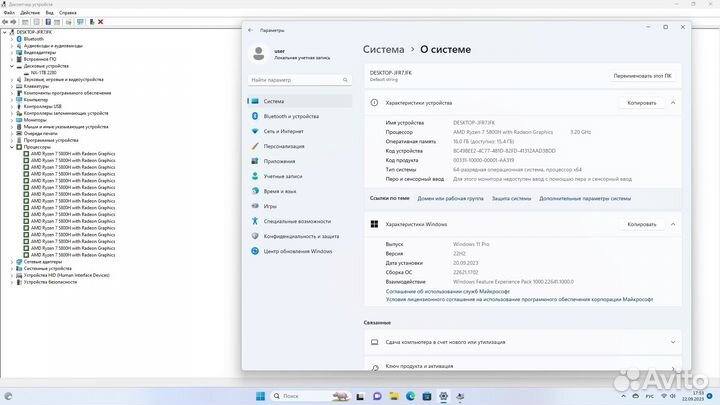Click the search magnifier in Найти параметр box
Image resolution: width=720 pixels, height=405 pixels.
345,80
